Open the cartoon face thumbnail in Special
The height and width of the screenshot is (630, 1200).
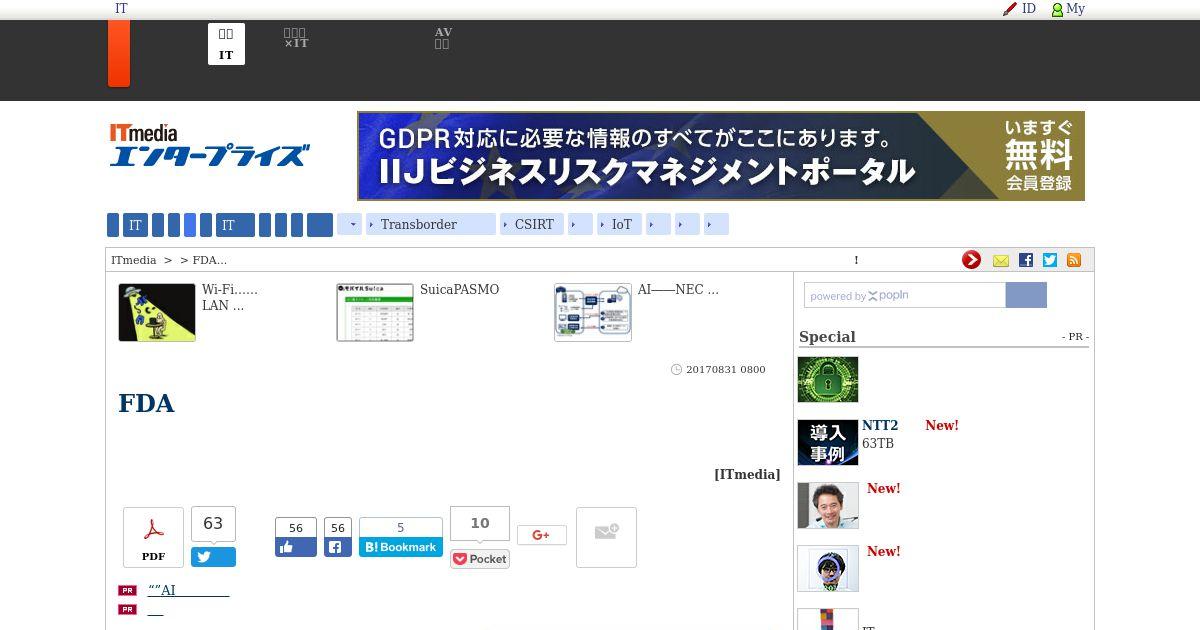coord(828,569)
